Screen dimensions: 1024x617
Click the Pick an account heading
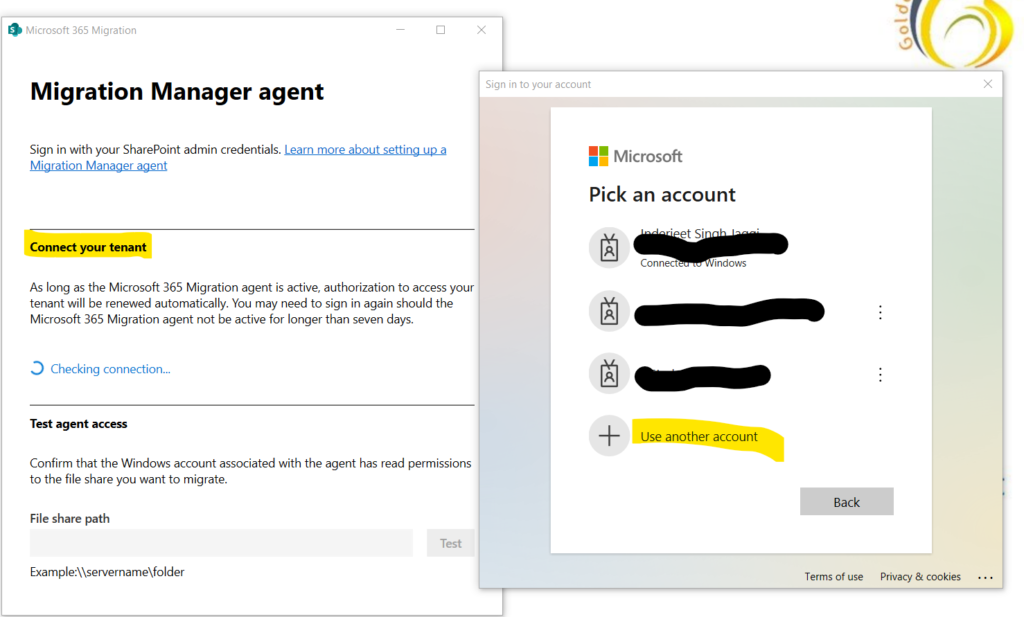(662, 195)
